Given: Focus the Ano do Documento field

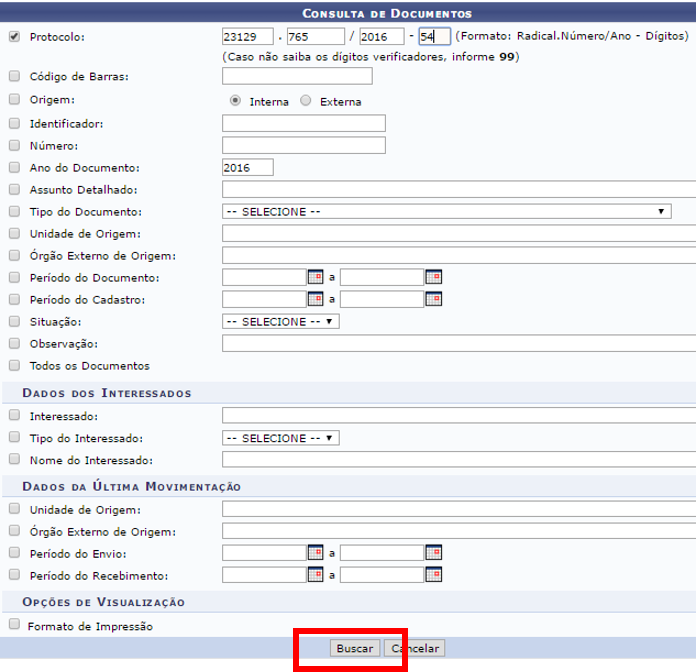Looking at the screenshot, I should (247, 168).
